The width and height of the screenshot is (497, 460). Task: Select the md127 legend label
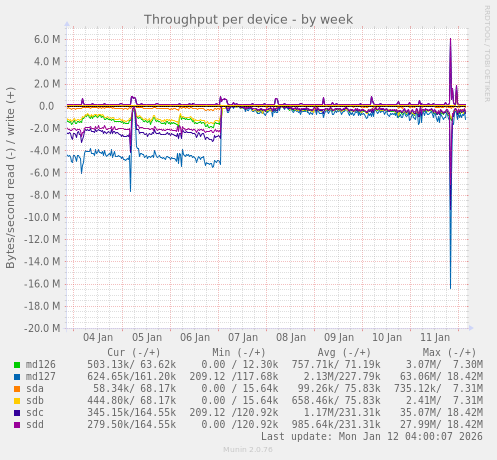[x=41, y=377]
